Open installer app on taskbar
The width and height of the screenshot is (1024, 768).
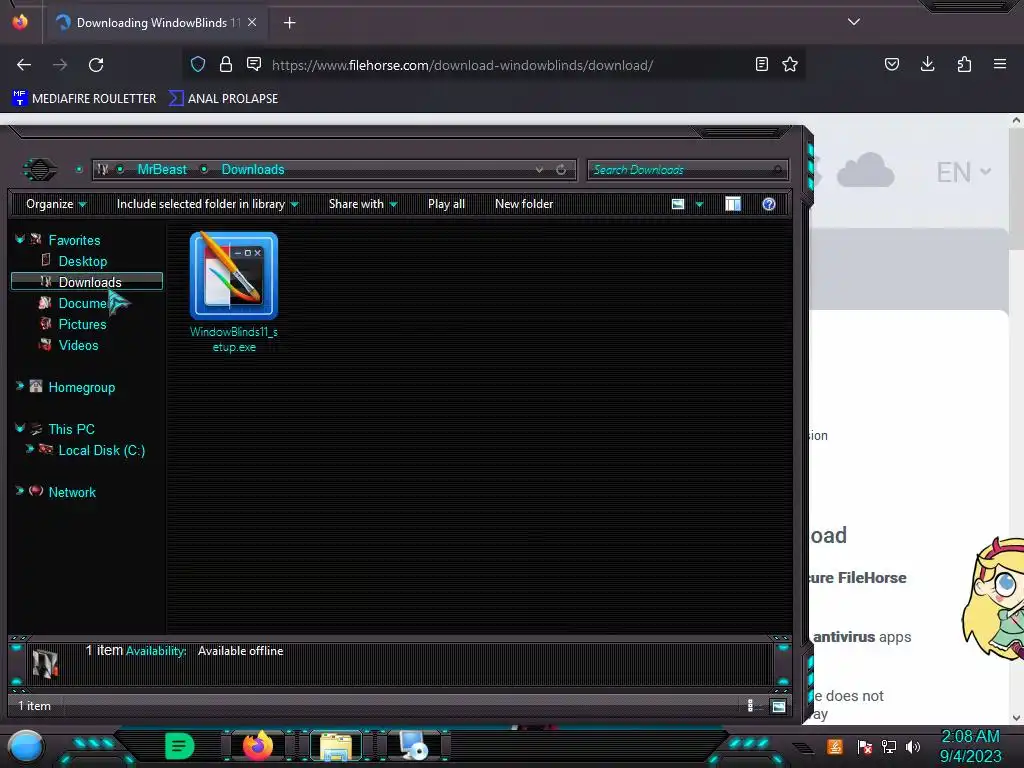(x=414, y=746)
